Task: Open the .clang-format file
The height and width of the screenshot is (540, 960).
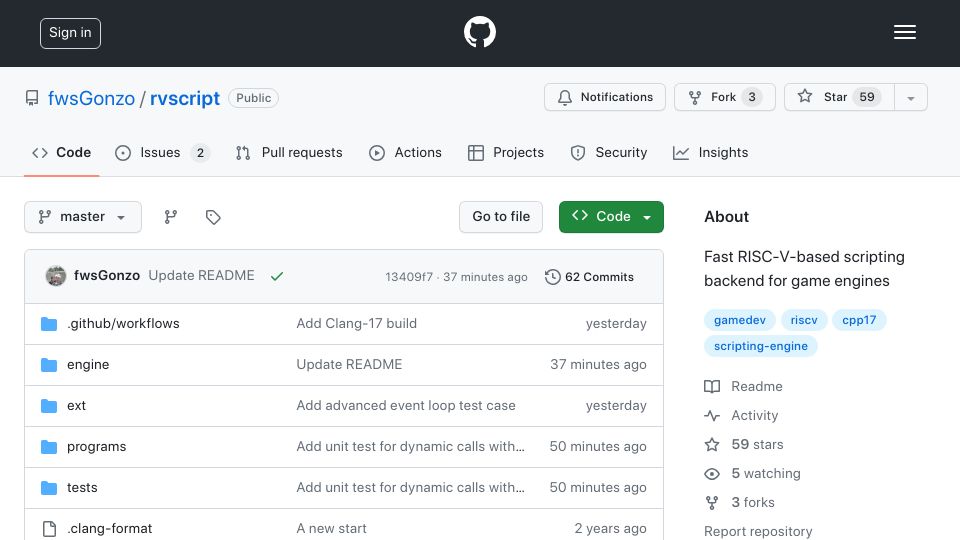Action: click(110, 528)
